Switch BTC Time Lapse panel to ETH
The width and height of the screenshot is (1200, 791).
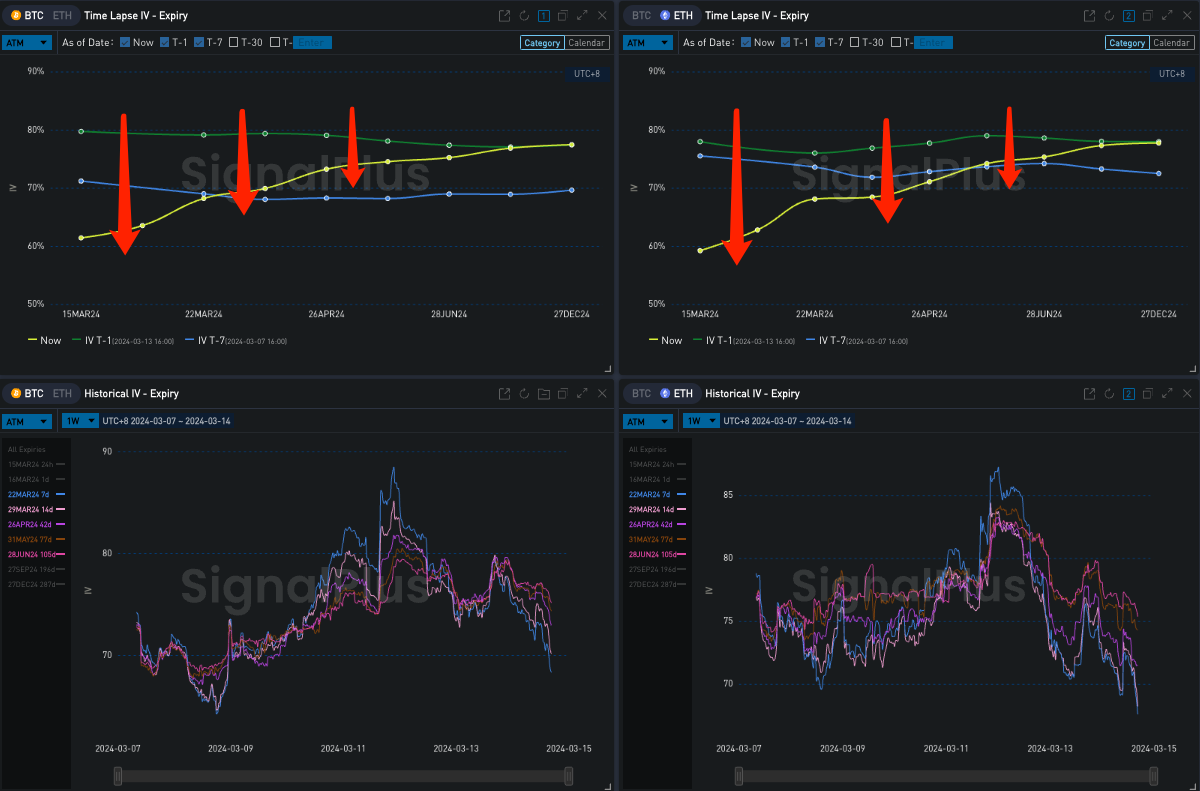(x=62, y=16)
